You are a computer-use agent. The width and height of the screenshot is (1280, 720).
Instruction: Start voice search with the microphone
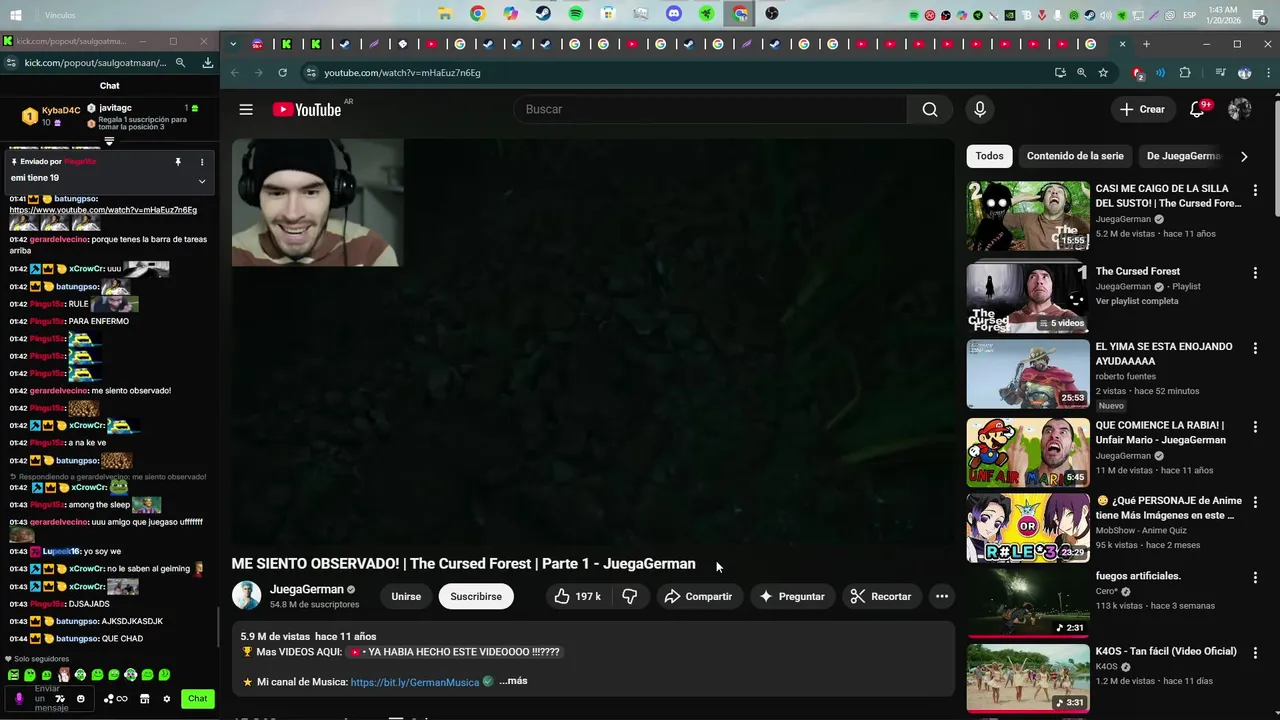980,109
